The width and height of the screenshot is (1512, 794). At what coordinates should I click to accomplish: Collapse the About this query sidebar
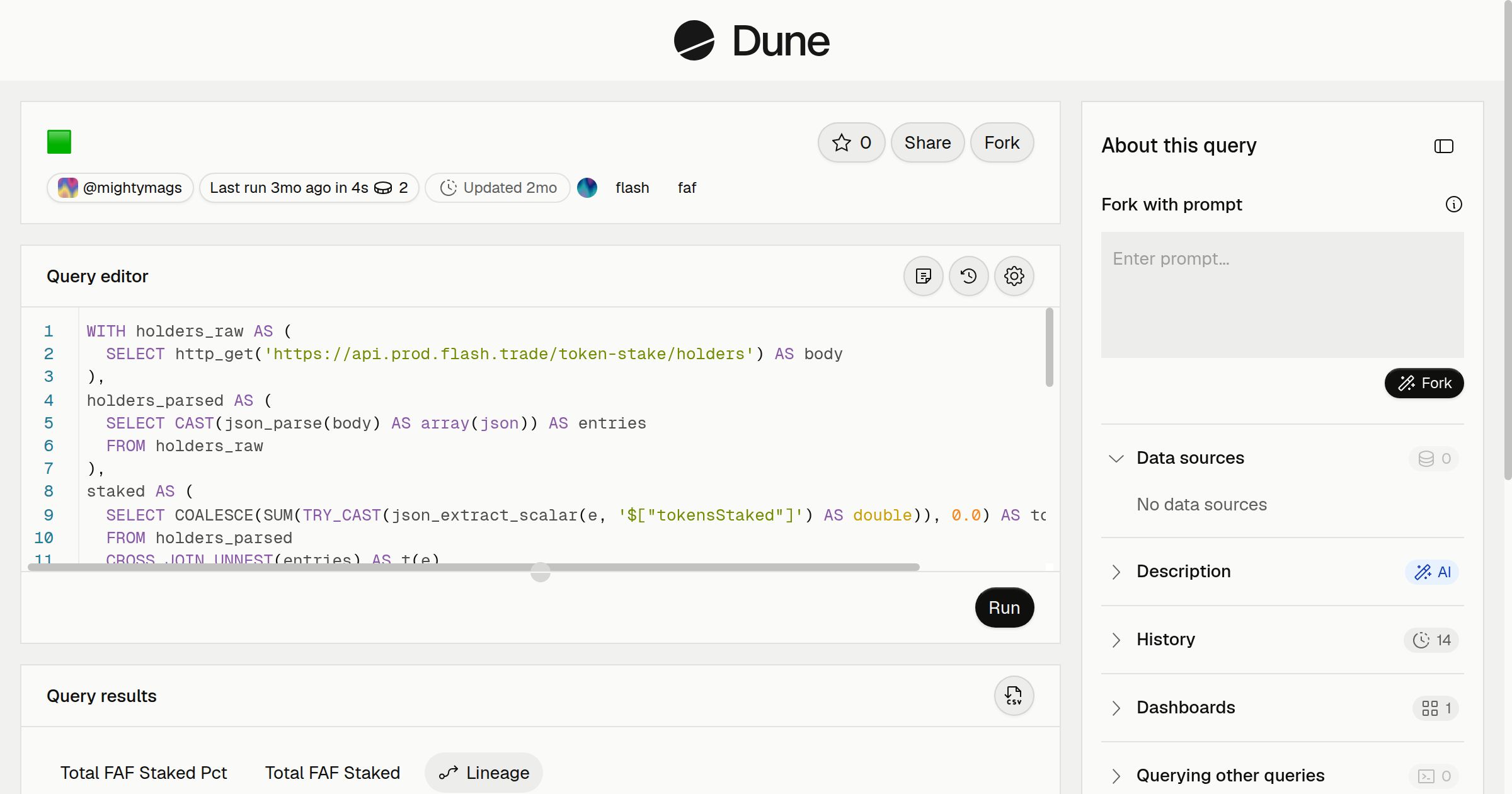[x=1444, y=146]
